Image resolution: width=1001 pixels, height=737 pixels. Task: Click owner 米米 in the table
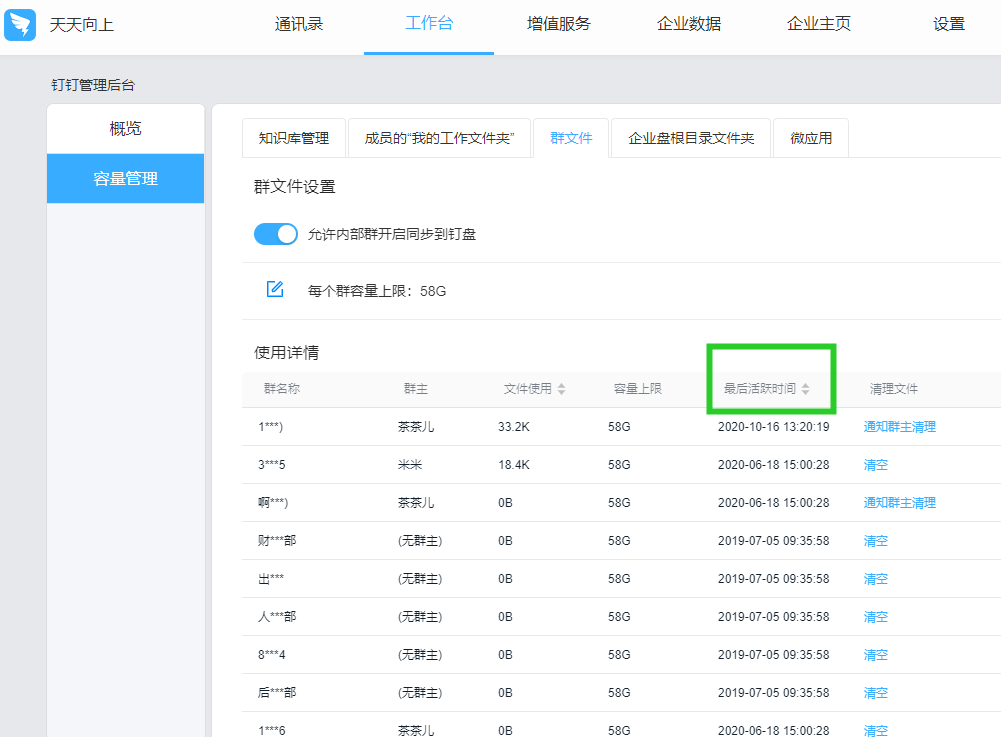tap(410, 465)
